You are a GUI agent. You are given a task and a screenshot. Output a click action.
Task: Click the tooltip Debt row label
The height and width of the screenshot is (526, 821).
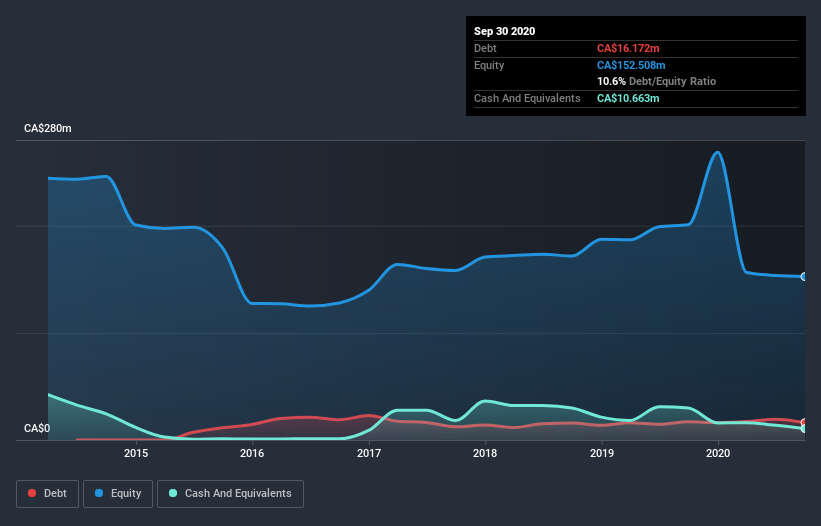click(x=485, y=48)
